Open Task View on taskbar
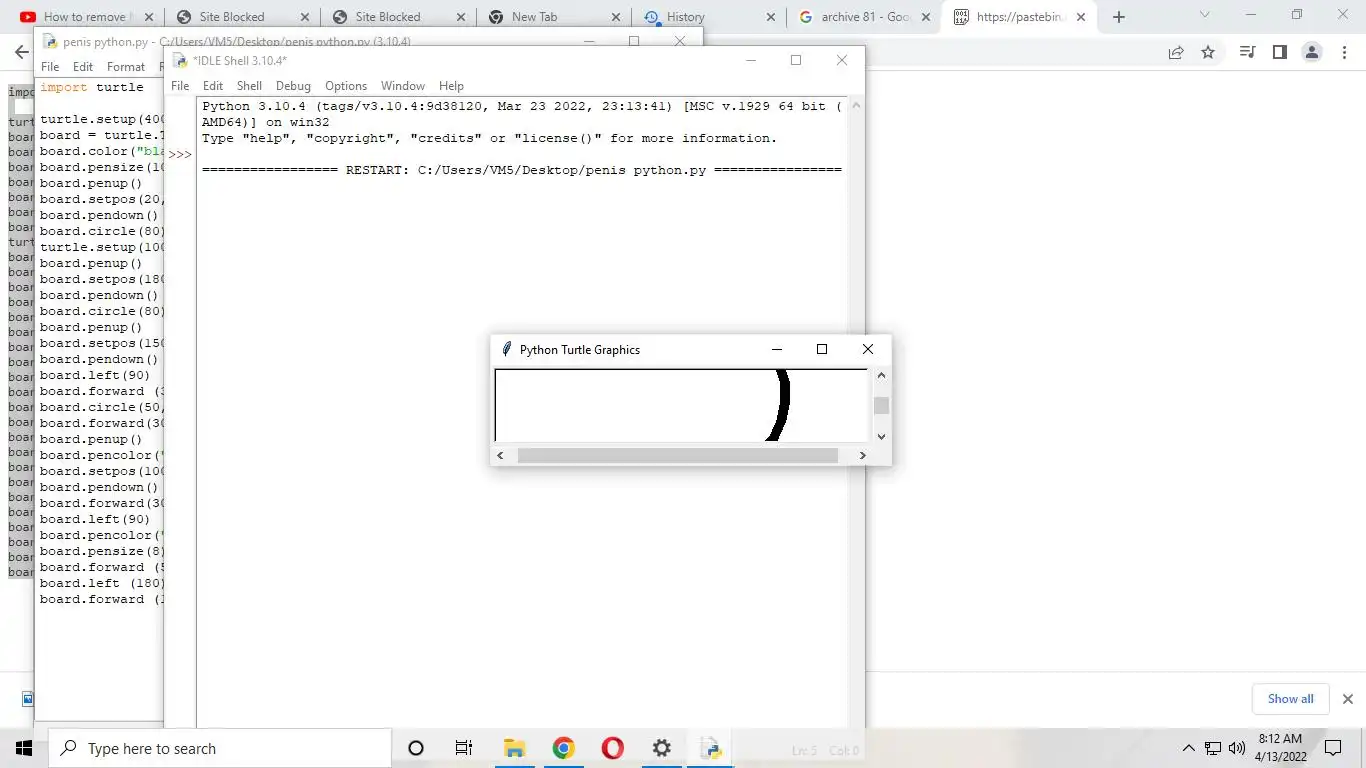The width and height of the screenshot is (1366, 768). tap(464, 748)
